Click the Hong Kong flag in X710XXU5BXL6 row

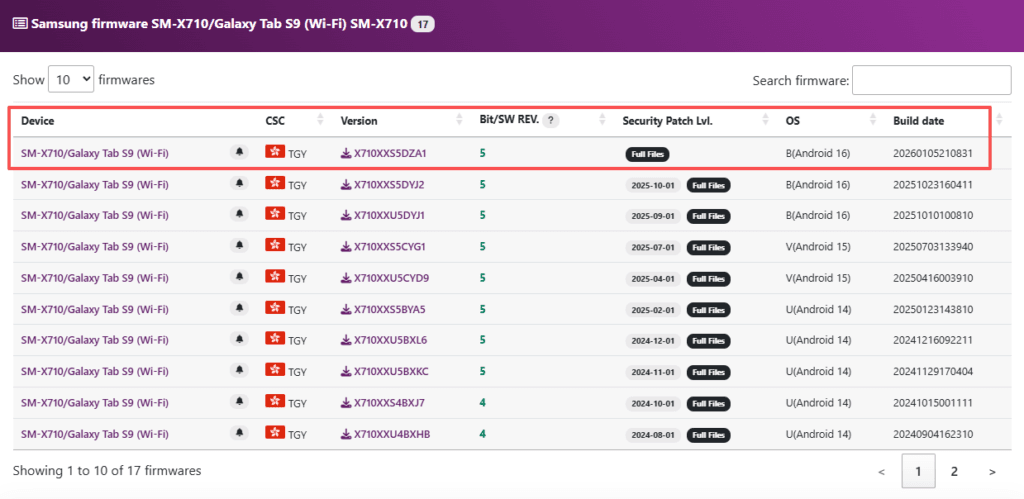coord(275,338)
